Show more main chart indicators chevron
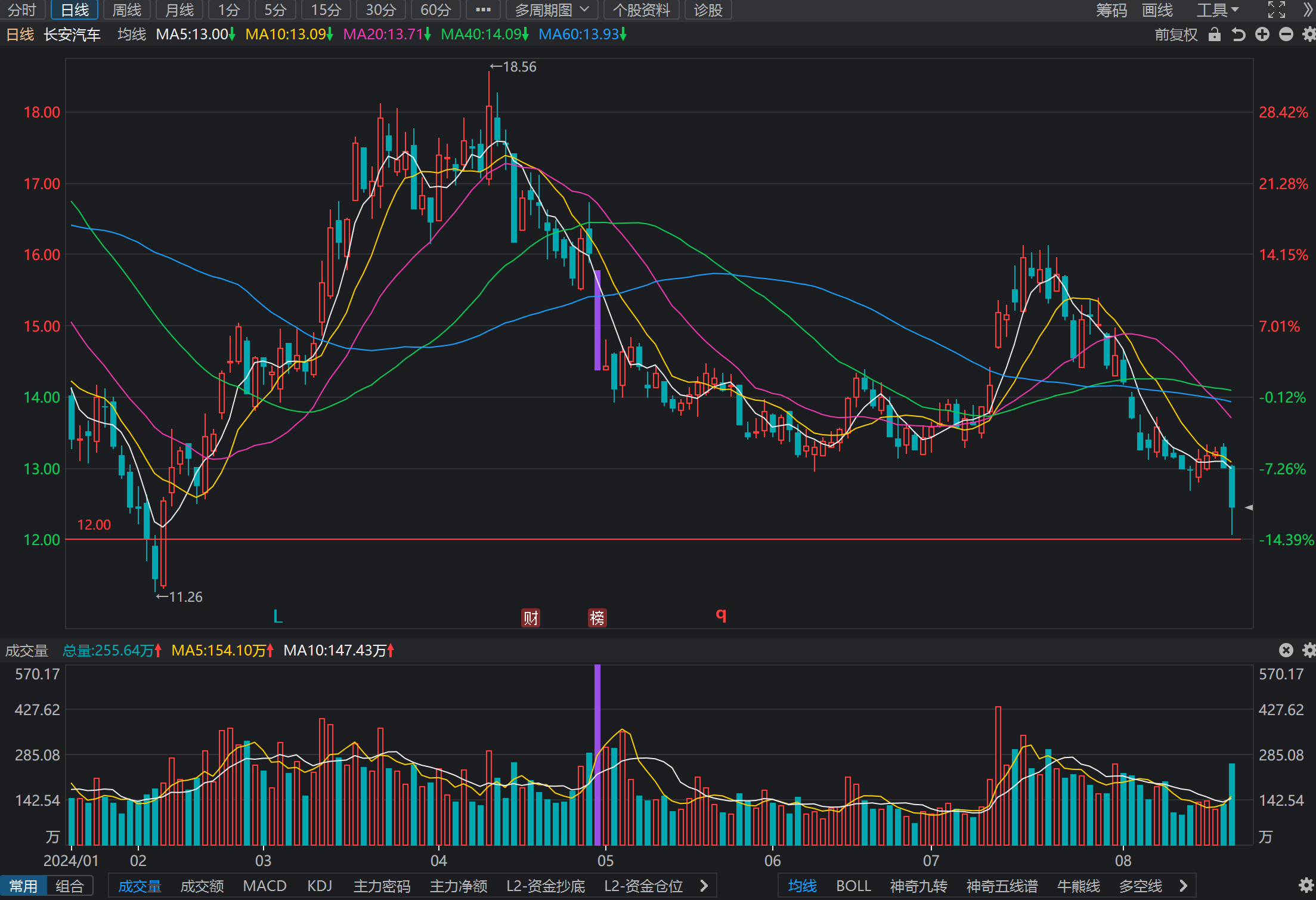 coord(1184,886)
